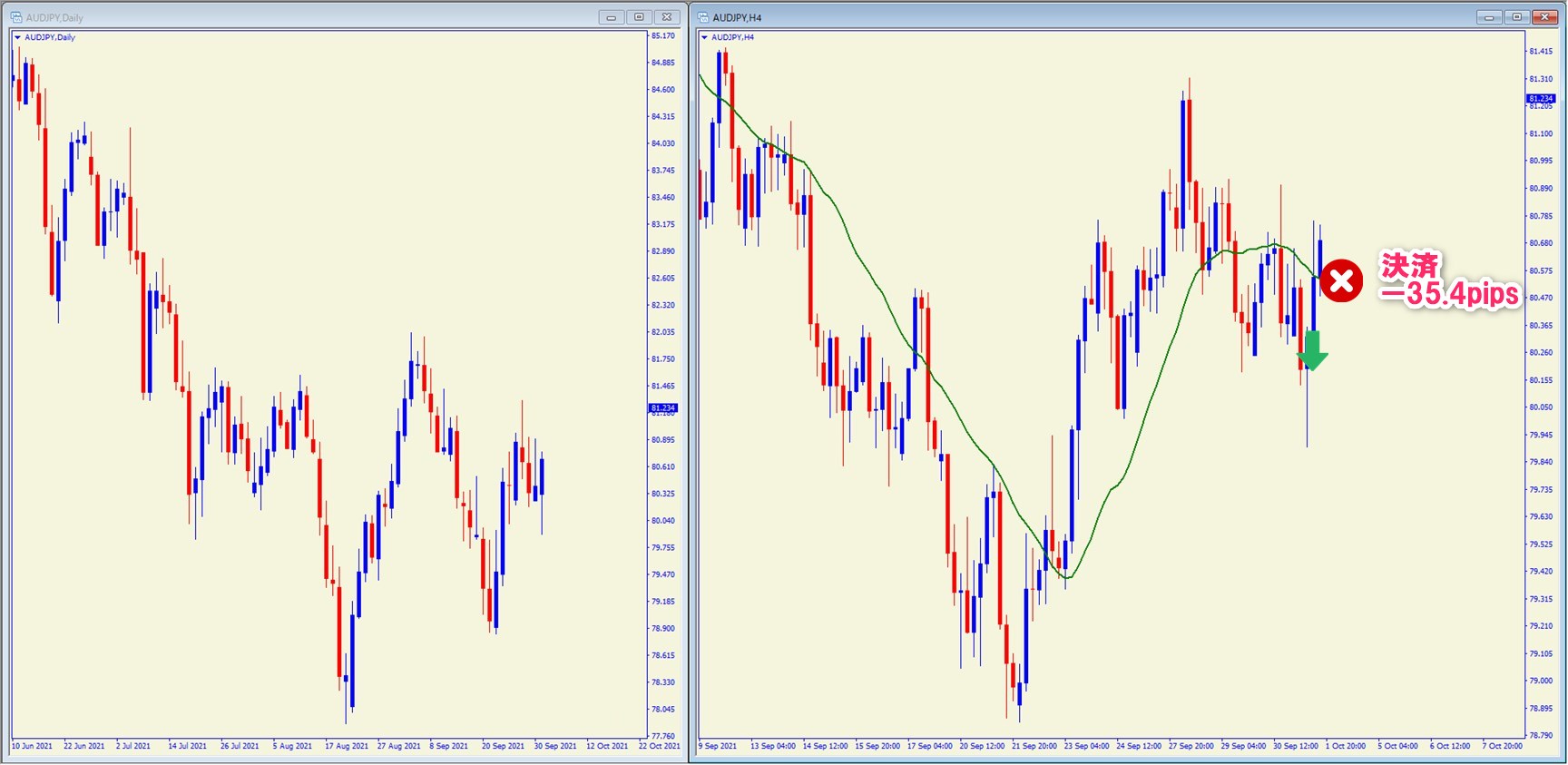
Task: Click the 79.840 price label on H4 axis
Action: [1541, 462]
